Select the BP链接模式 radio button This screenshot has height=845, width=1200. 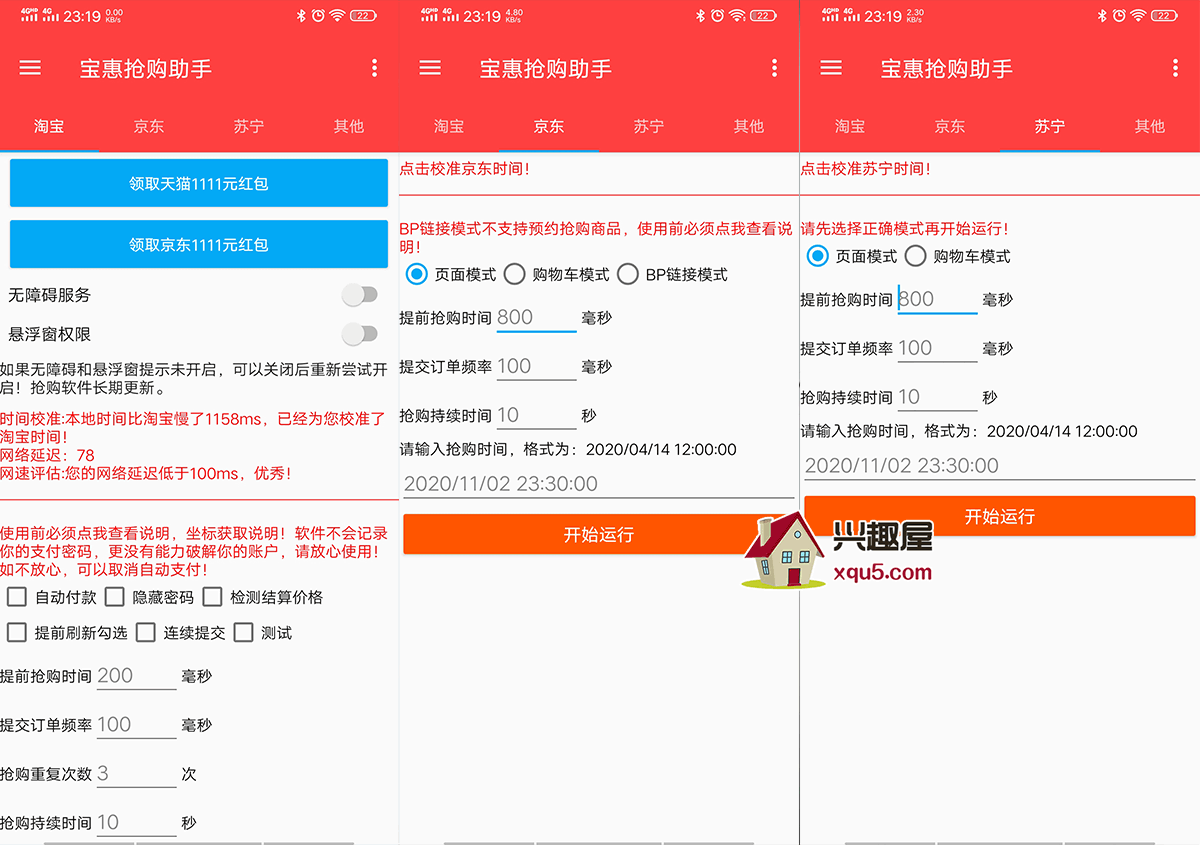tap(628, 274)
